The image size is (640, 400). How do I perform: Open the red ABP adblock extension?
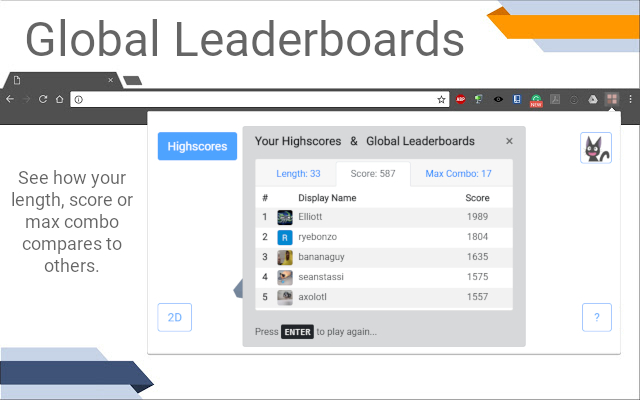(x=460, y=99)
